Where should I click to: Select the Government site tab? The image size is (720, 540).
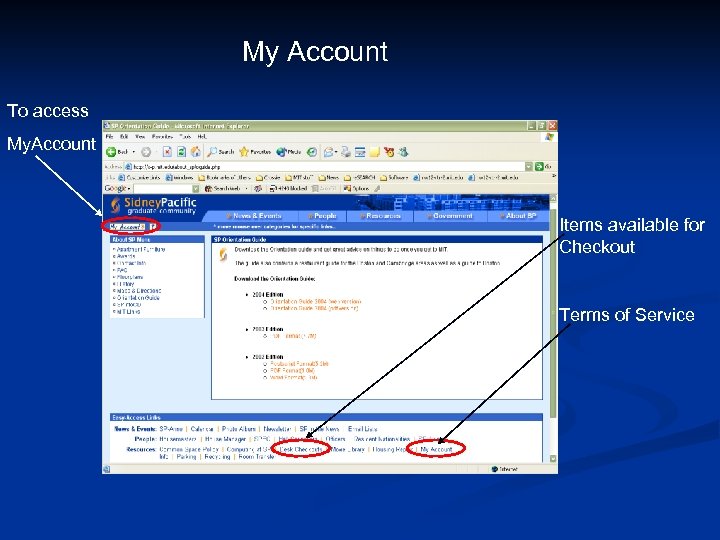point(450,216)
